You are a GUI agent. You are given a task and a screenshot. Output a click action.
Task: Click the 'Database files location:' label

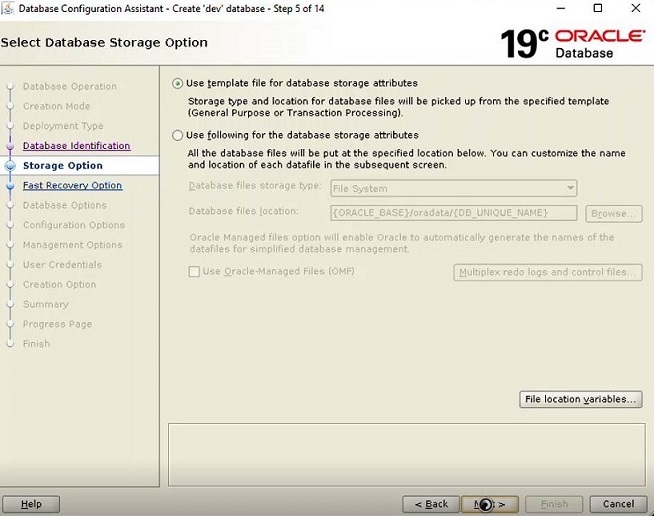tap(244, 211)
